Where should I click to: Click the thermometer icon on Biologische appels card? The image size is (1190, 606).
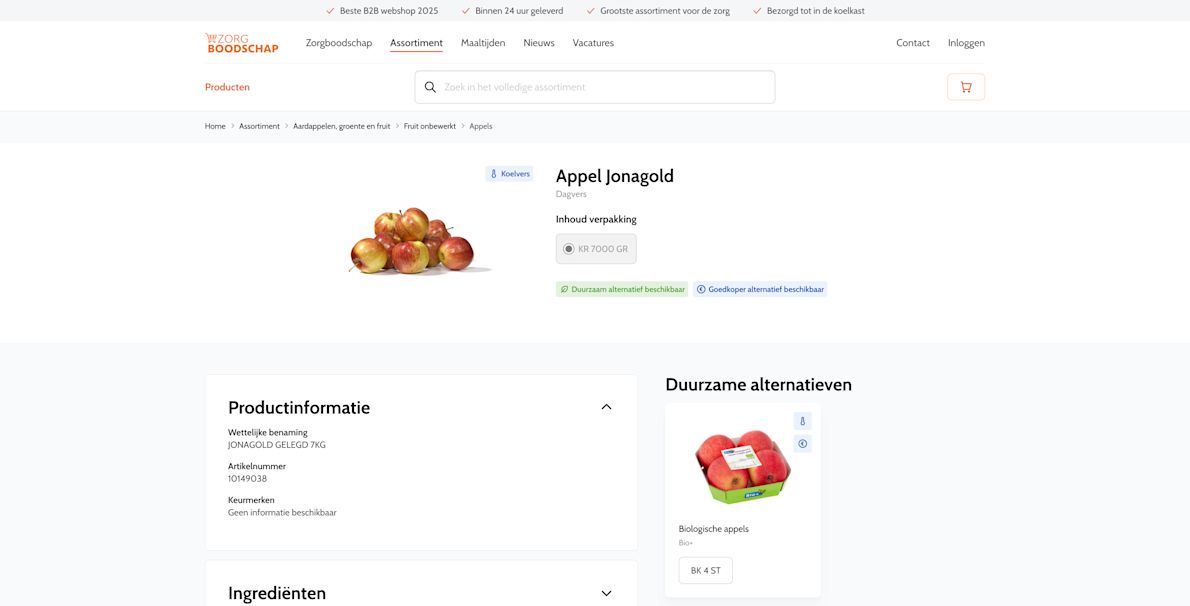802,420
